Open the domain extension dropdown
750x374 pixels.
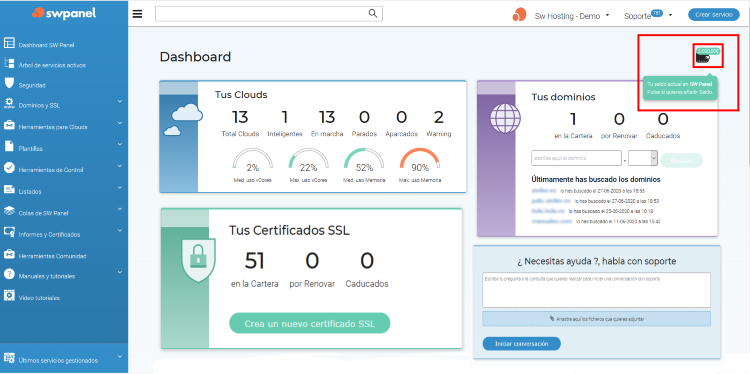click(643, 159)
